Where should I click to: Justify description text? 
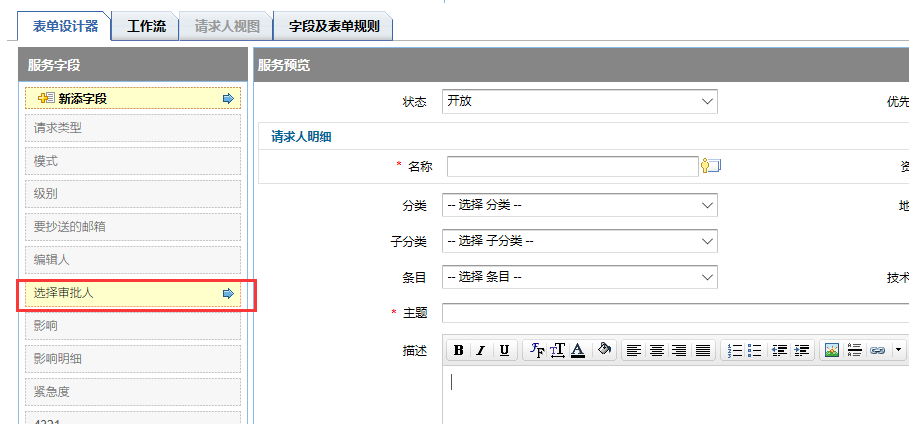coord(703,350)
